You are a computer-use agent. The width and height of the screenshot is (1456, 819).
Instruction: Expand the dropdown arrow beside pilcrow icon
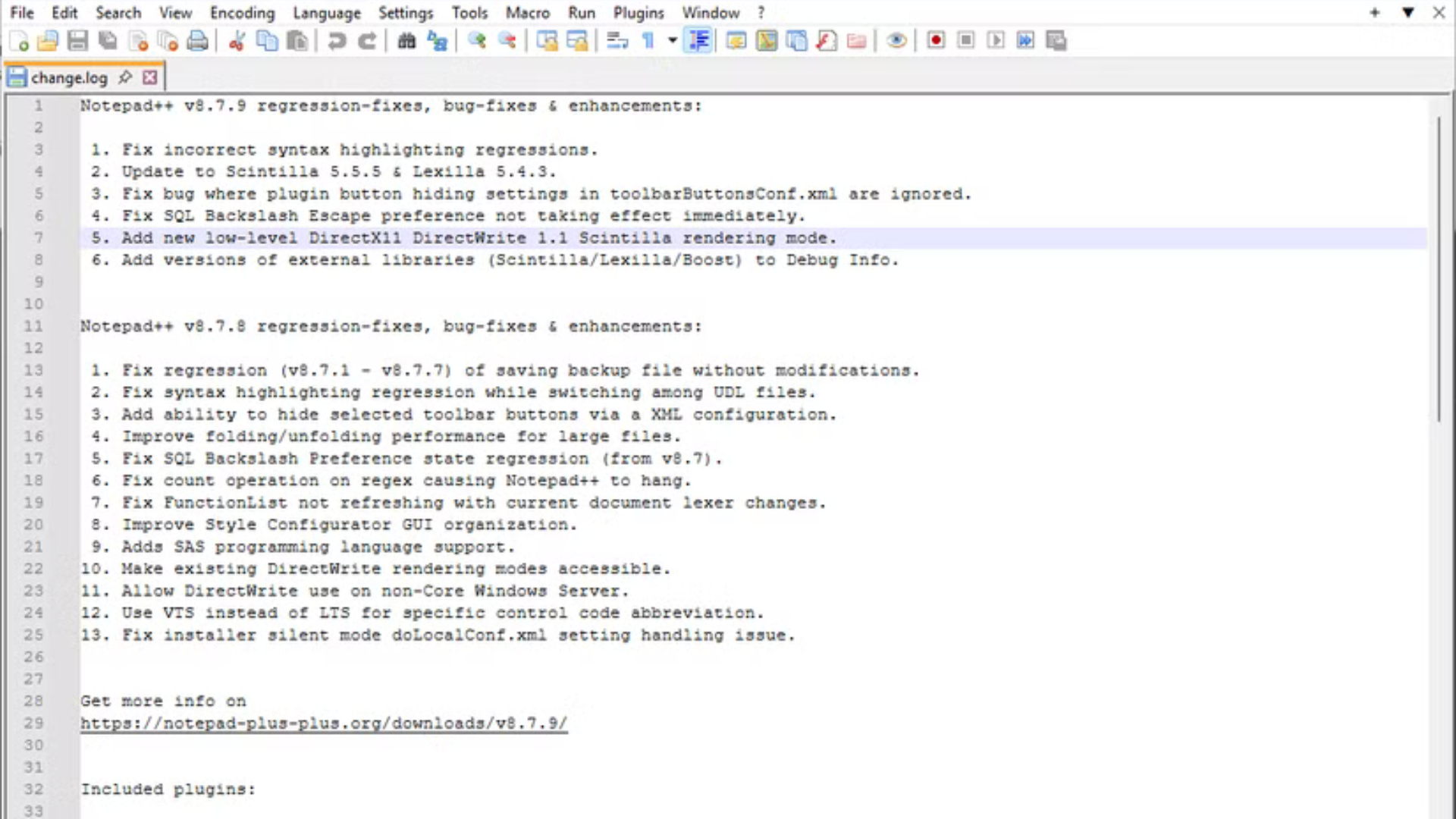pos(672,41)
